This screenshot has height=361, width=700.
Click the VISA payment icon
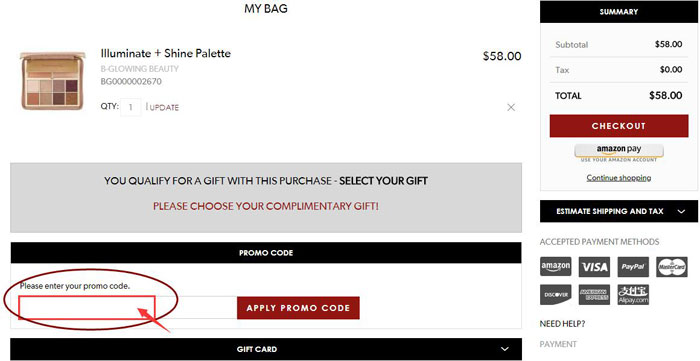coord(594,267)
